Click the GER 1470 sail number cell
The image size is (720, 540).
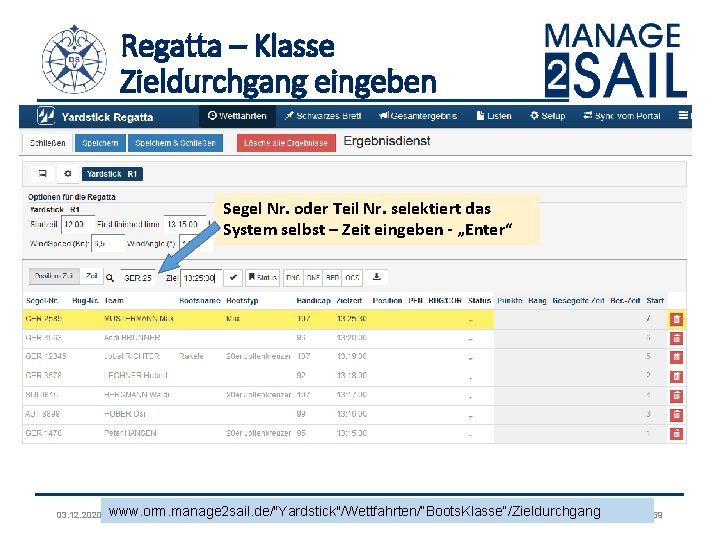[43, 433]
